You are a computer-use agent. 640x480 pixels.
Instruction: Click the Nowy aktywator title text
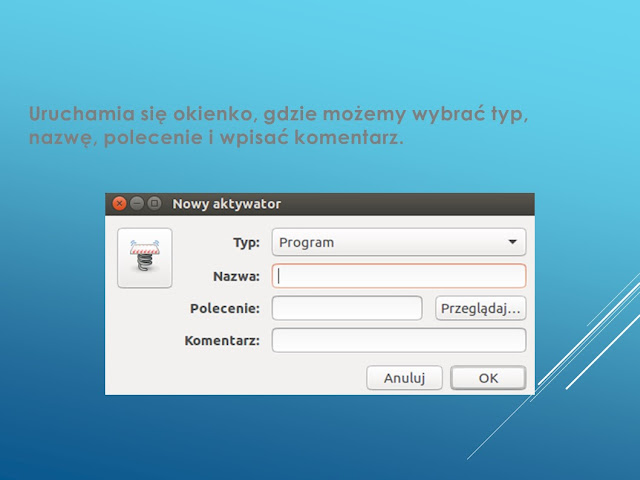point(227,204)
